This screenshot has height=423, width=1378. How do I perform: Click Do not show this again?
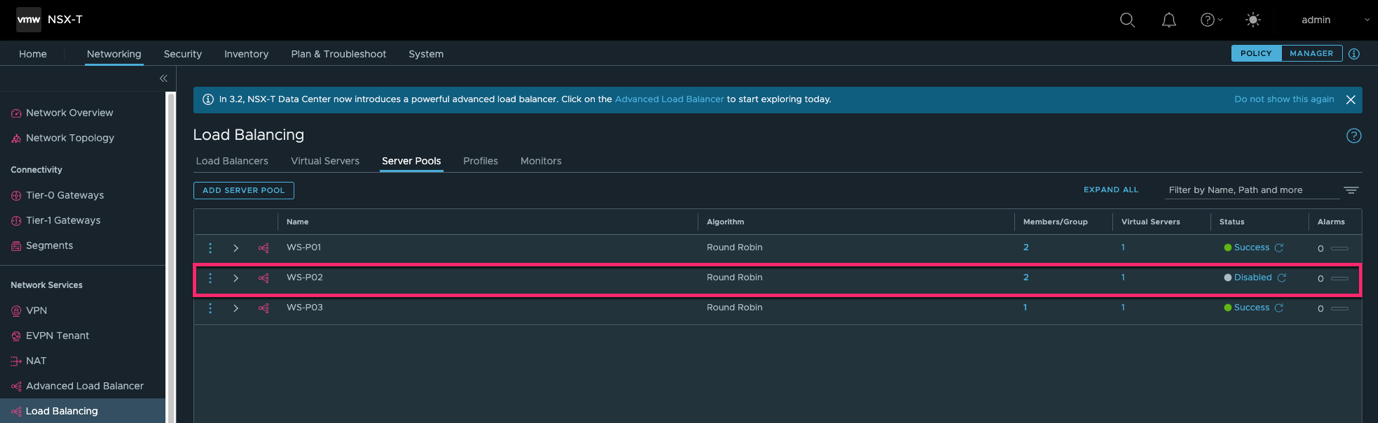coord(1284,99)
